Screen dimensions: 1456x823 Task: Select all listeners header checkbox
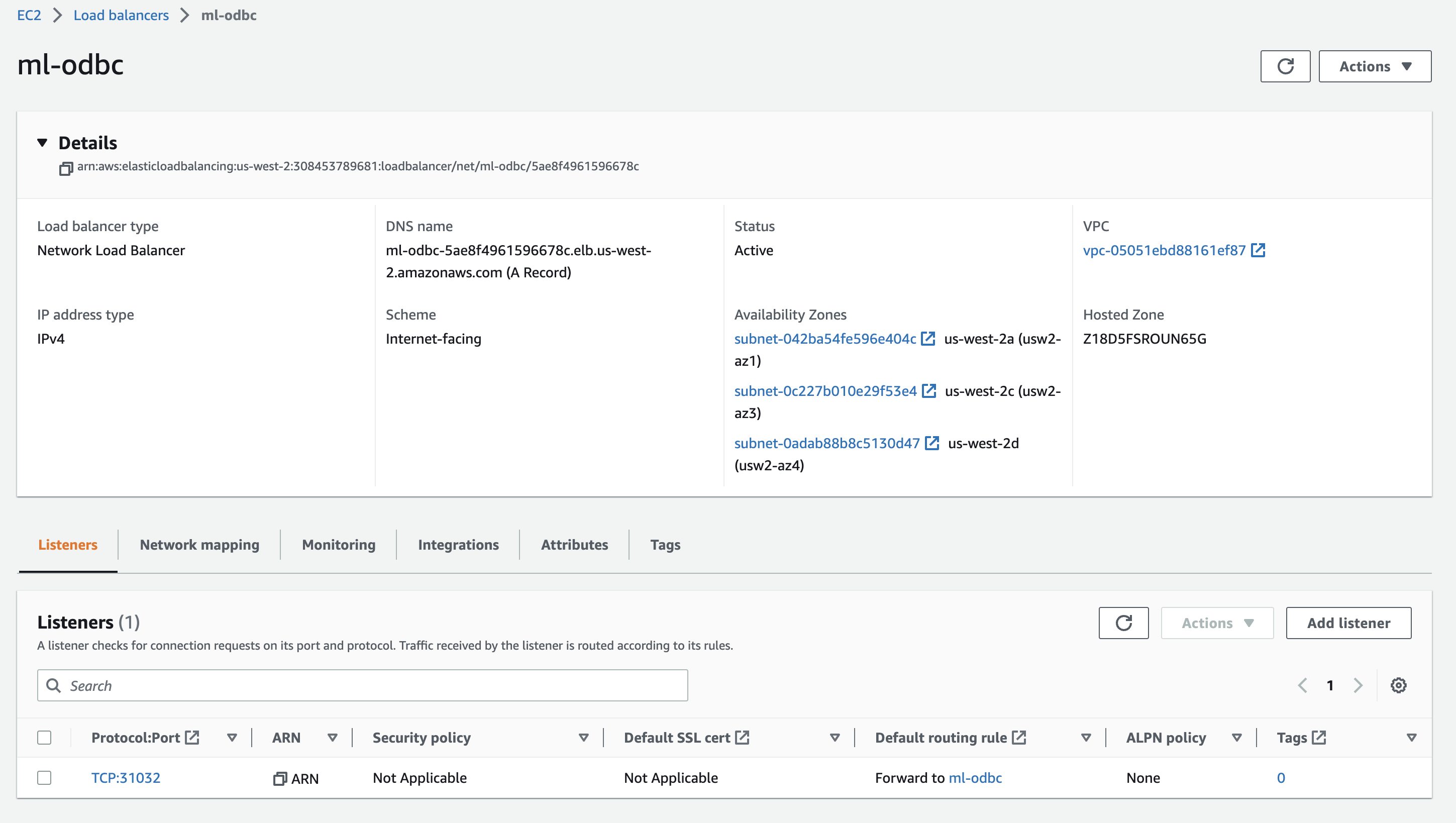pos(44,737)
